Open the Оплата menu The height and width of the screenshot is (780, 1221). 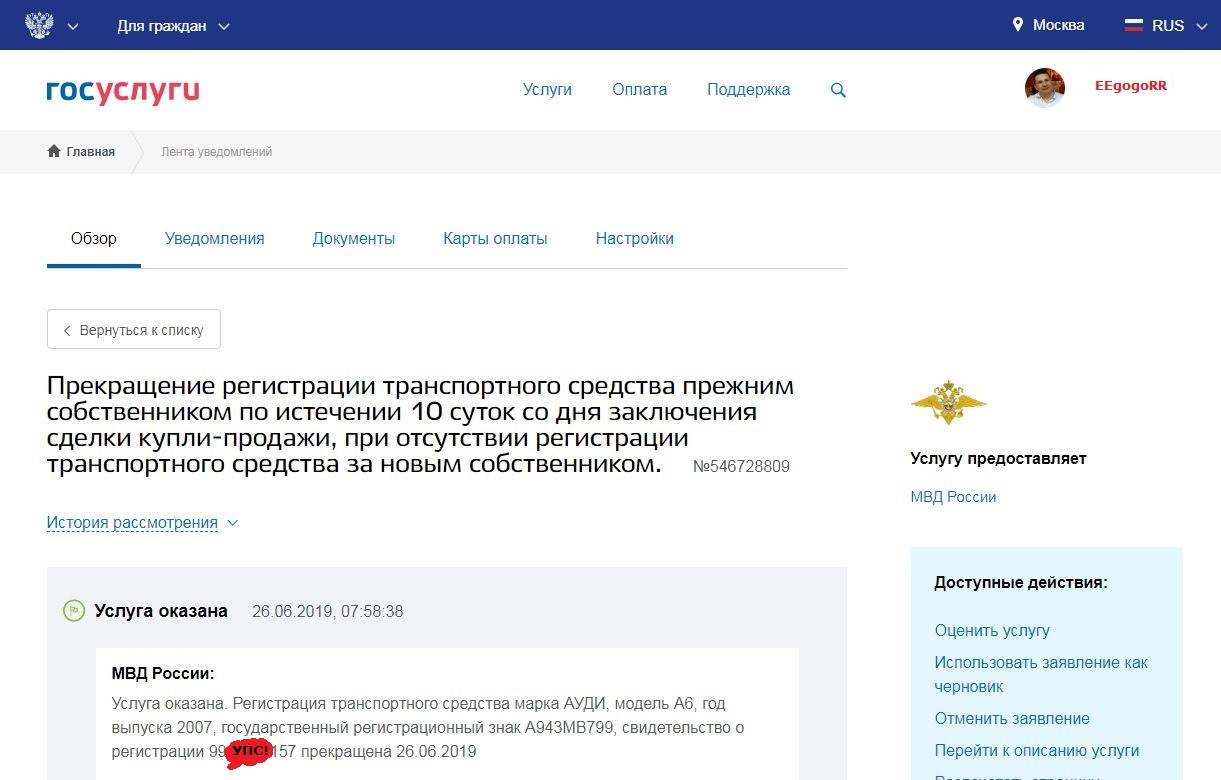coord(639,89)
